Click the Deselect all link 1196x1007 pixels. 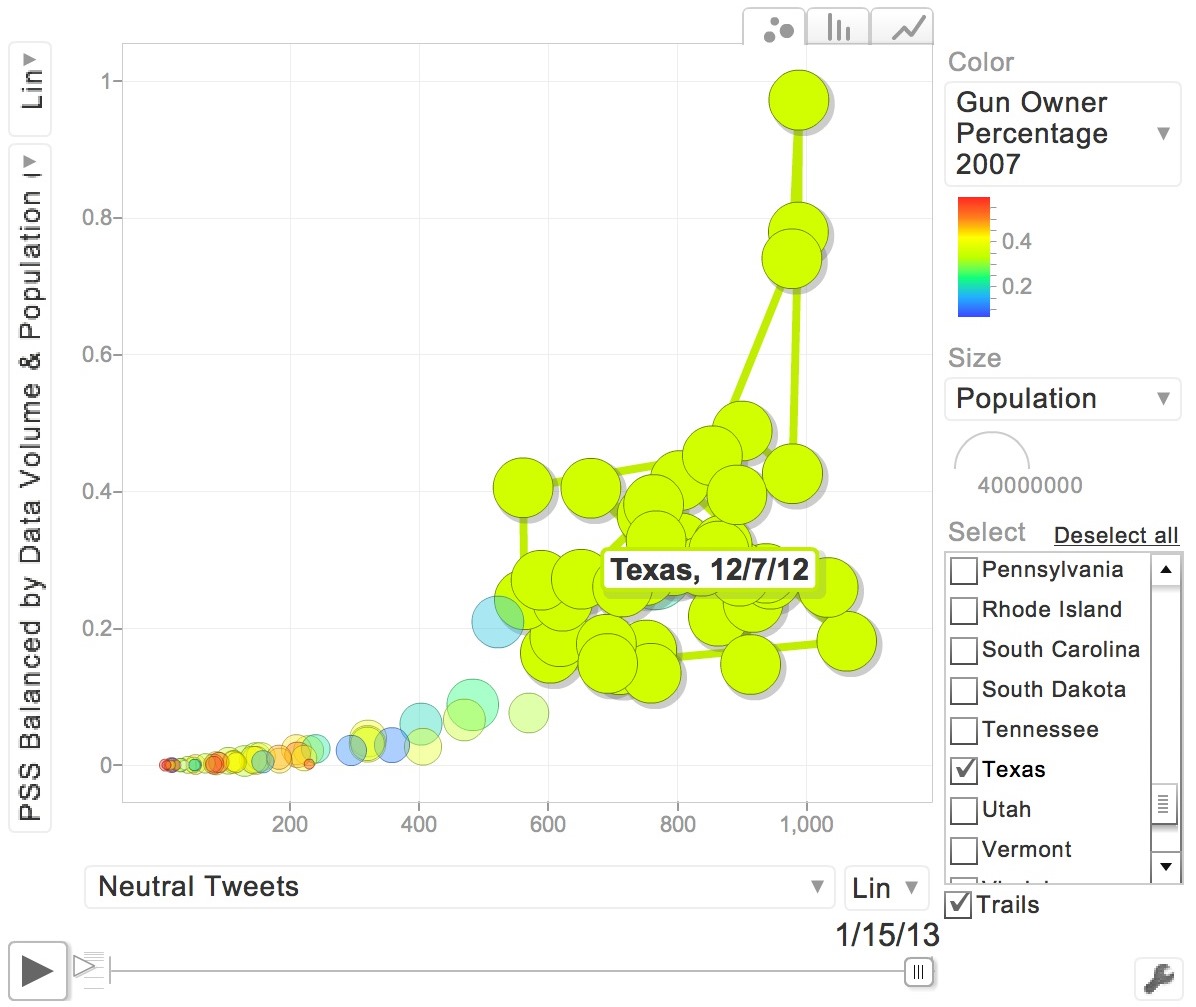(x=1116, y=536)
